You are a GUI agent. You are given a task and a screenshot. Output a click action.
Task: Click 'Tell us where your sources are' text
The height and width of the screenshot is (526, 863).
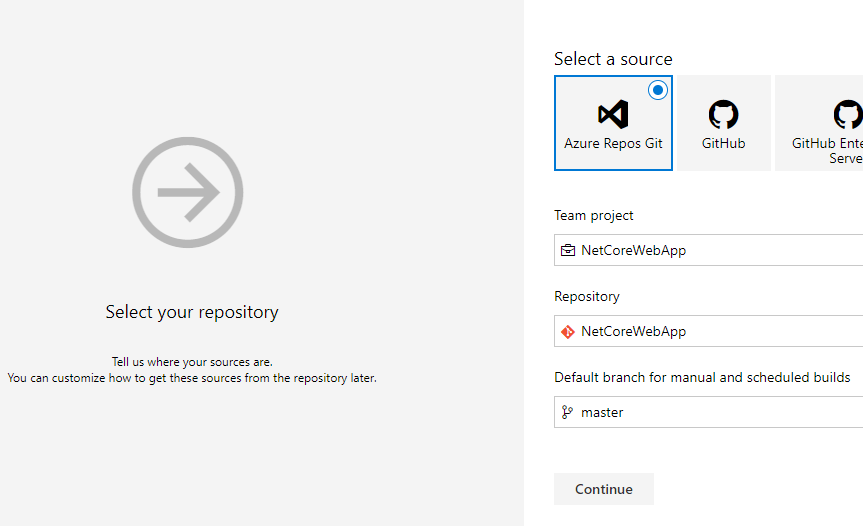192,361
